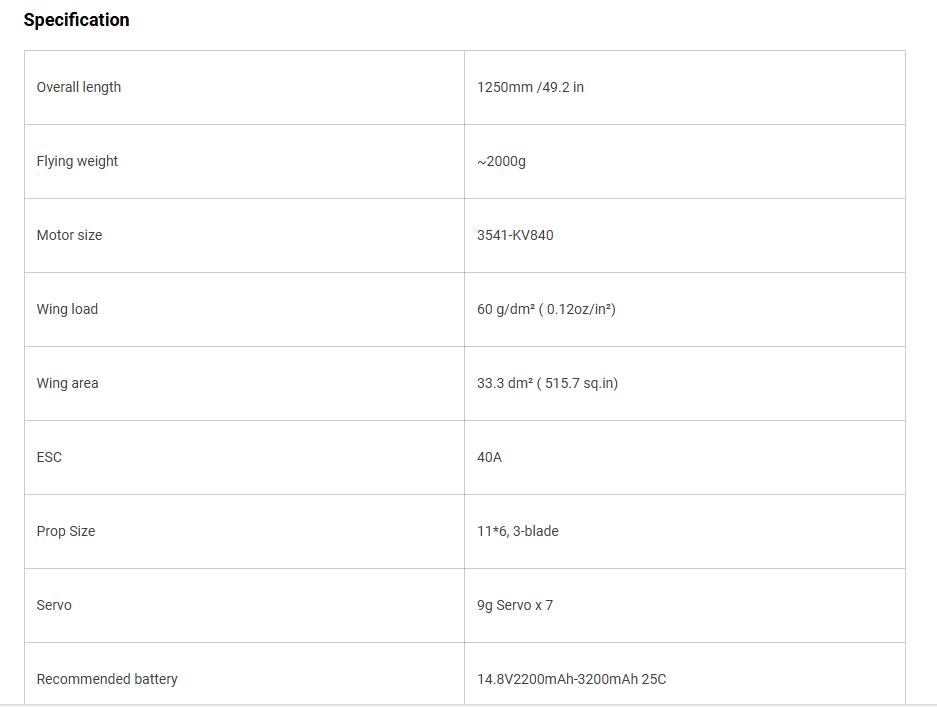Click the Motor size label

(69, 235)
